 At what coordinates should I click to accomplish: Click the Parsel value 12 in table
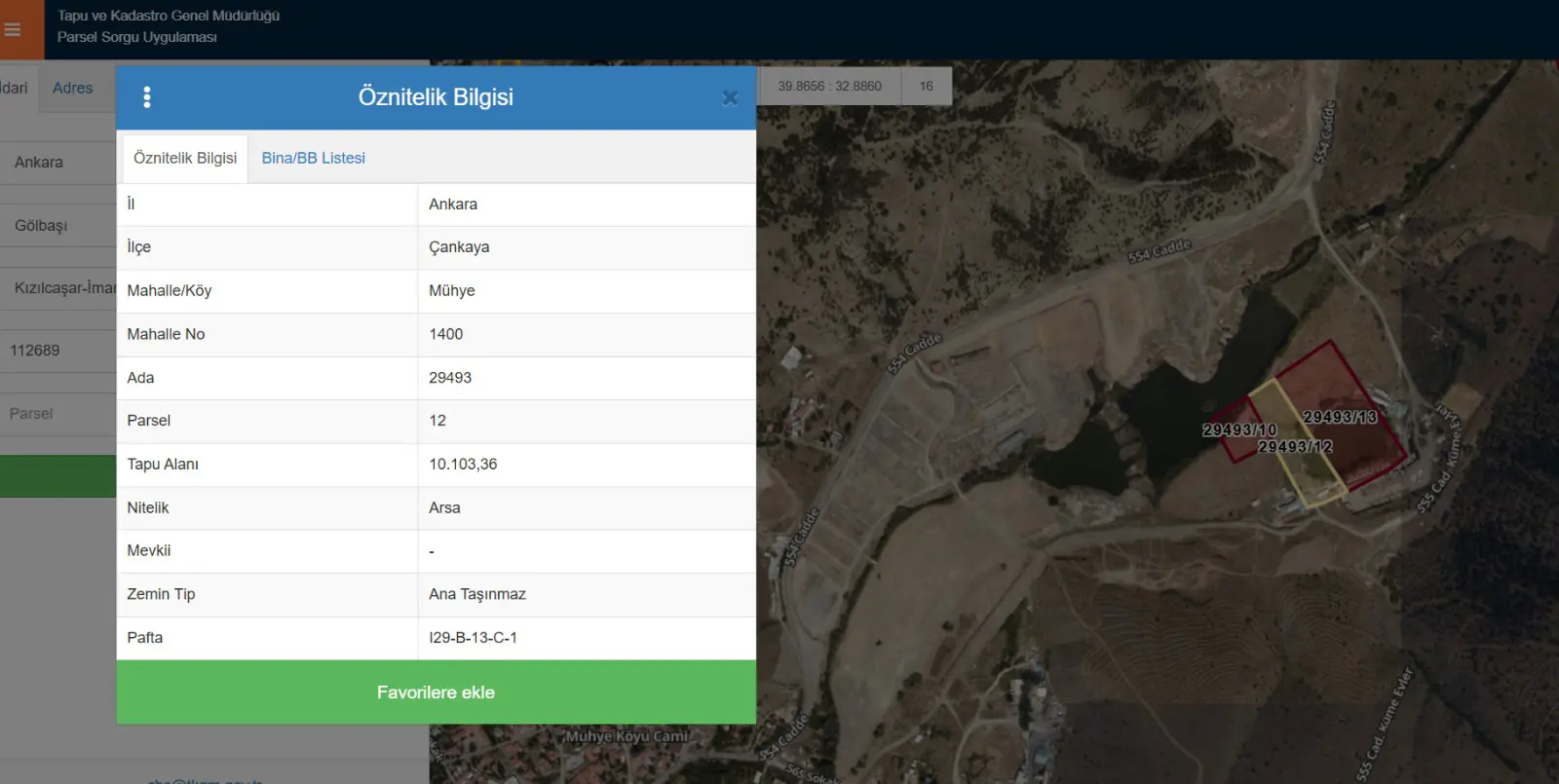[x=437, y=421]
